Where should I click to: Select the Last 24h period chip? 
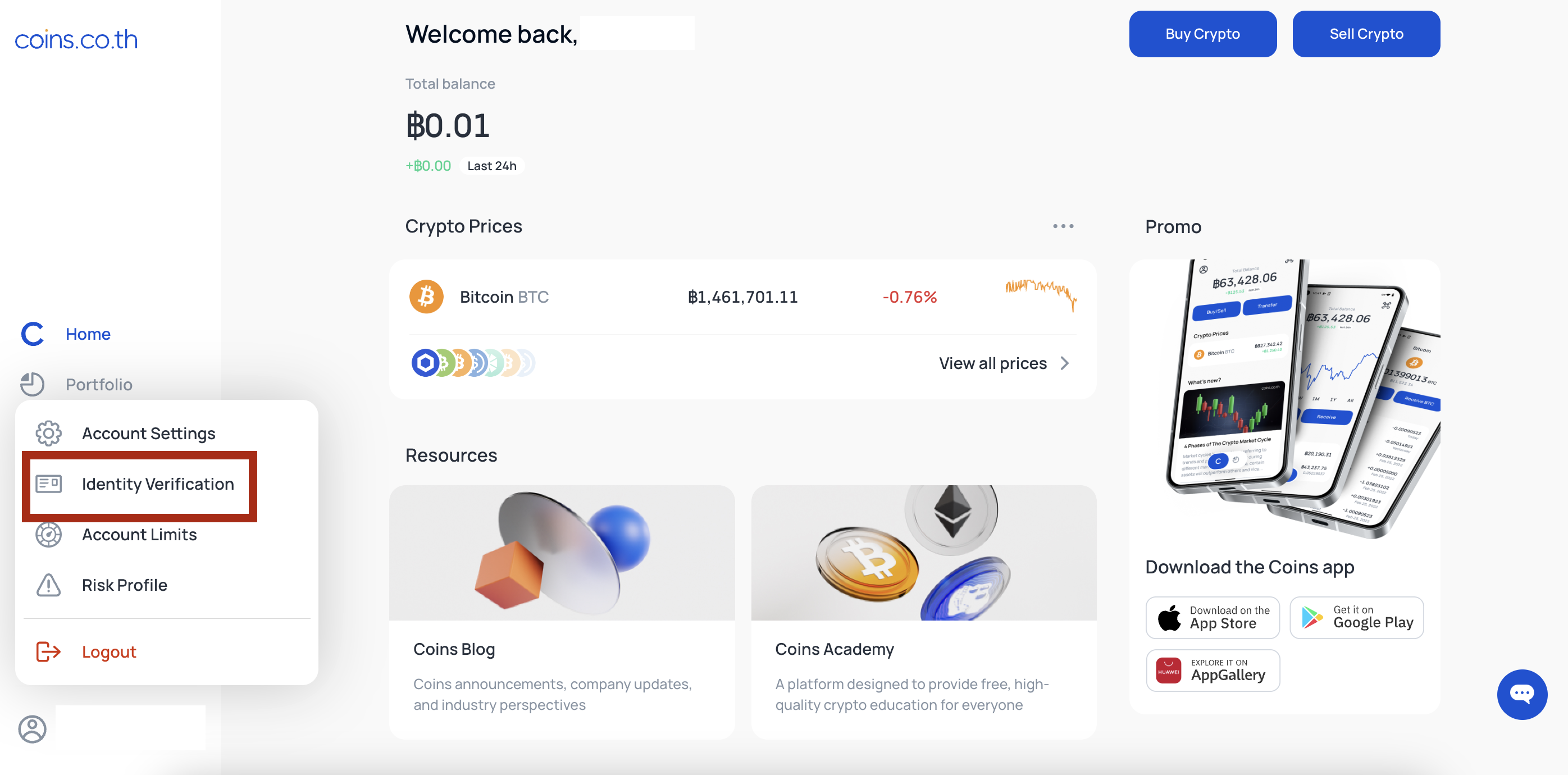491,166
